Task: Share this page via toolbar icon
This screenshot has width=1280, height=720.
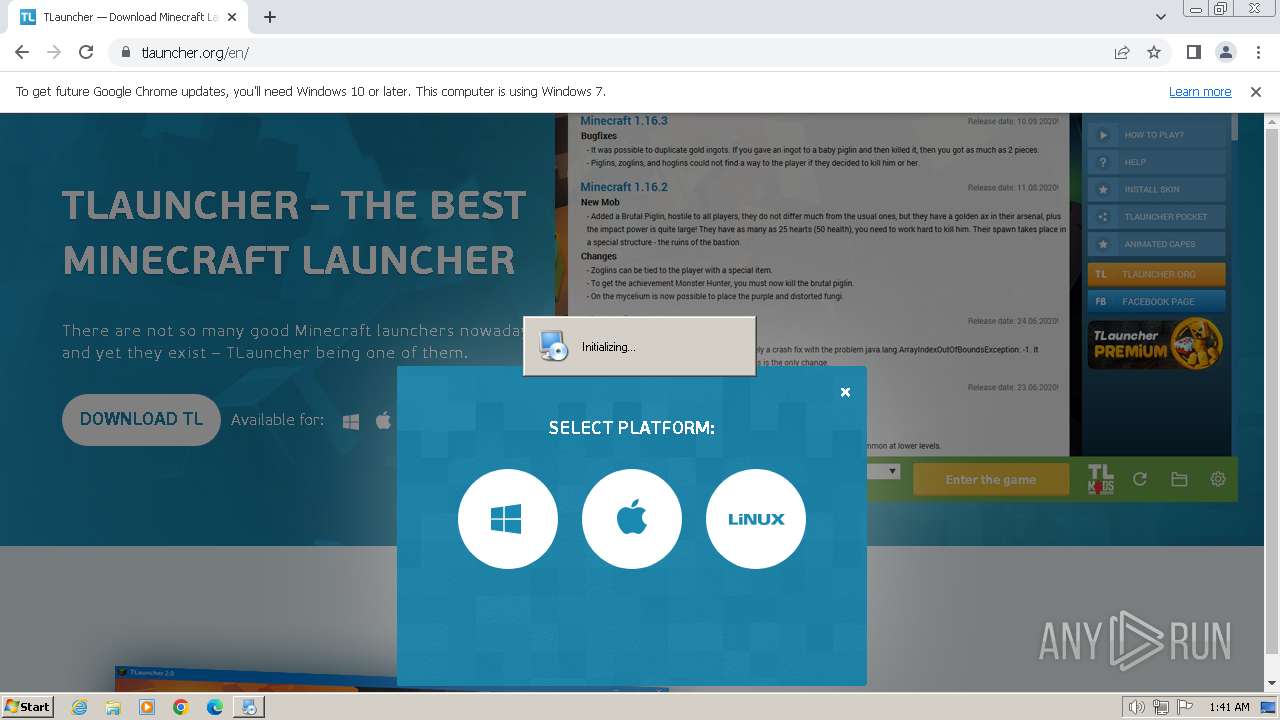Action: [1122, 52]
